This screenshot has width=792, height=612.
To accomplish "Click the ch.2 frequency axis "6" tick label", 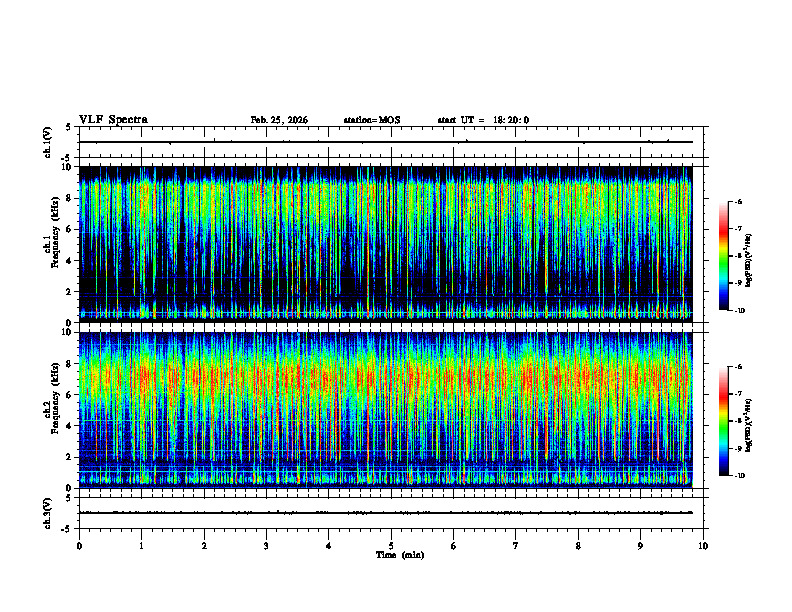I will click(x=70, y=394).
